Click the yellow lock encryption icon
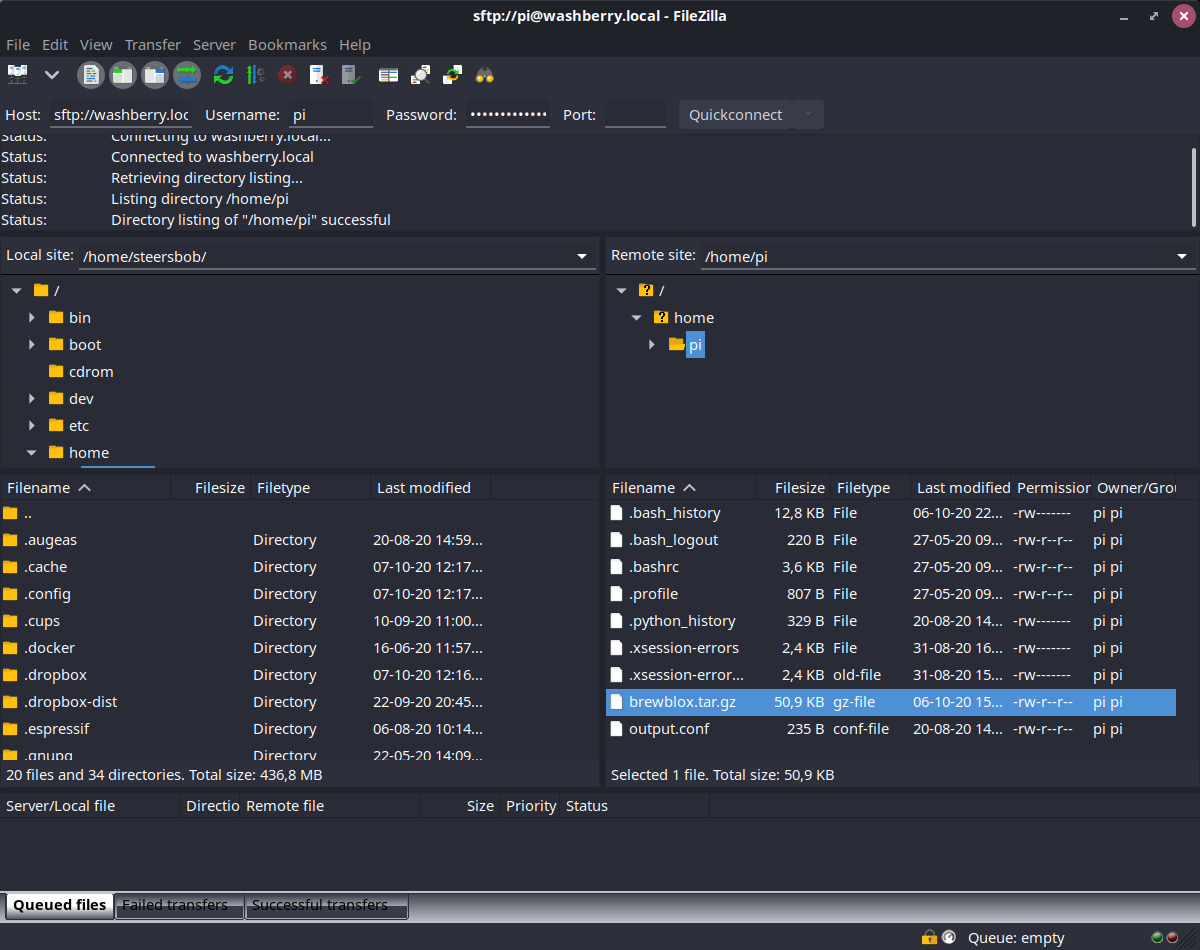1200x950 pixels. click(929, 937)
